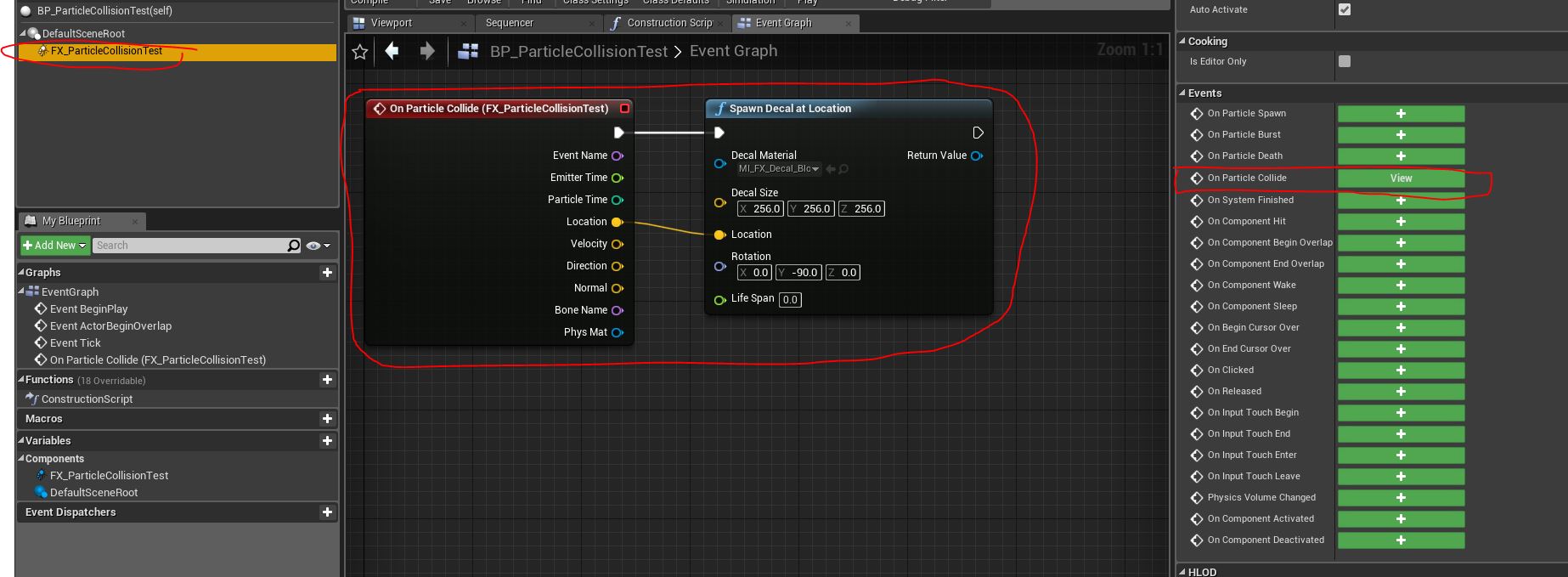Click the magnifier icon in My Blueprint search
Viewport: 1568px width, 577px height.
(x=294, y=246)
